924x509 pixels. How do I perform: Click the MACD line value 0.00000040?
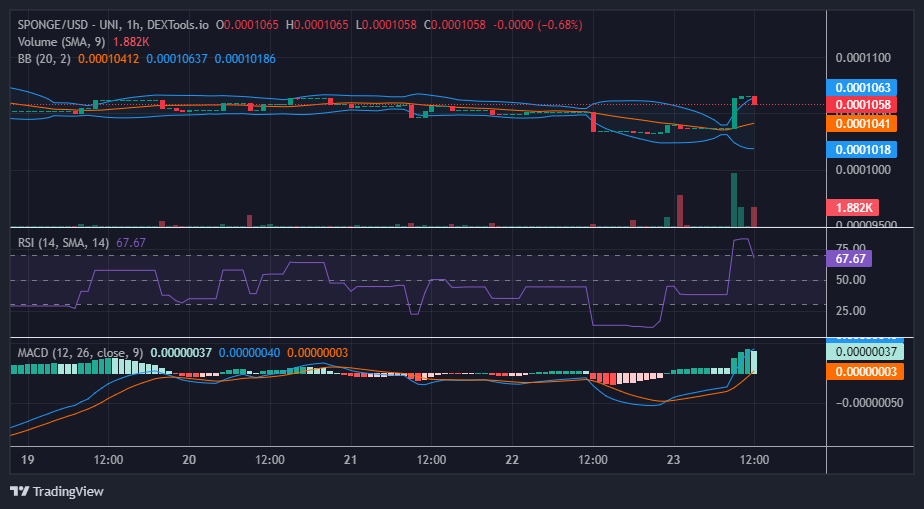point(249,353)
